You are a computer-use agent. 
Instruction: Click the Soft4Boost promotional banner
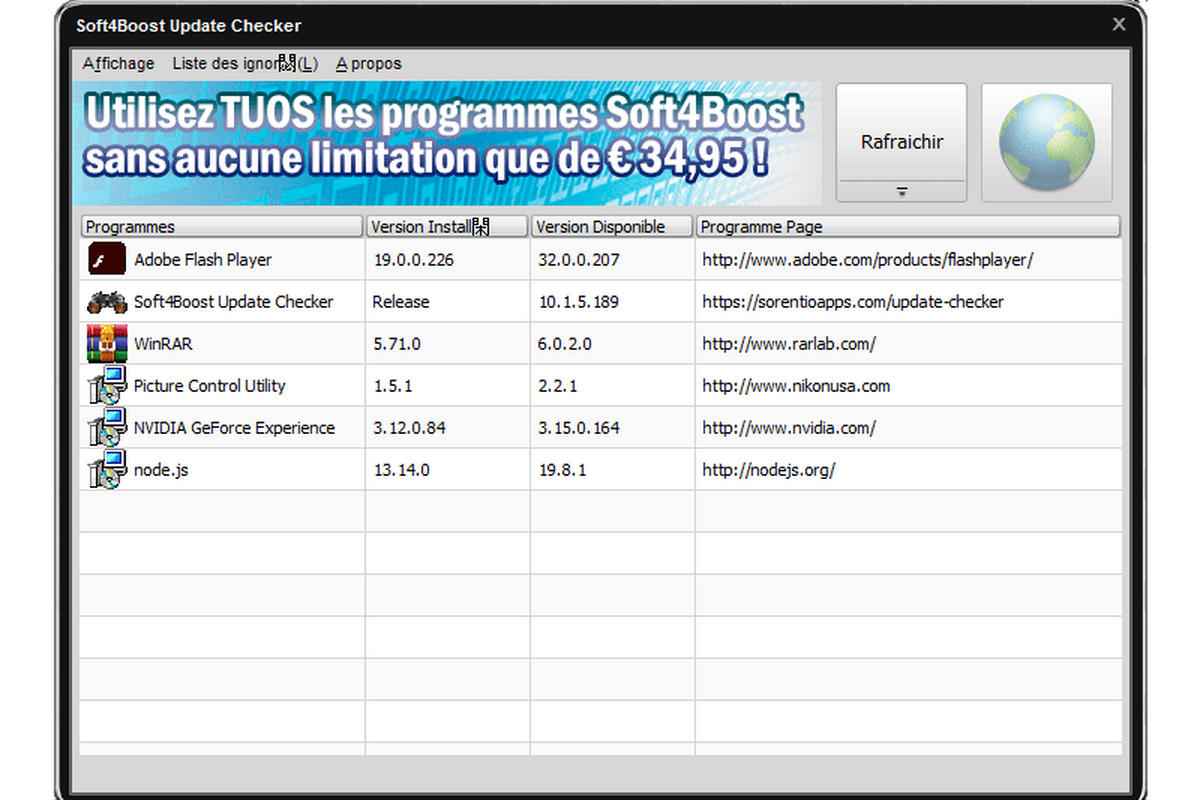tap(447, 143)
